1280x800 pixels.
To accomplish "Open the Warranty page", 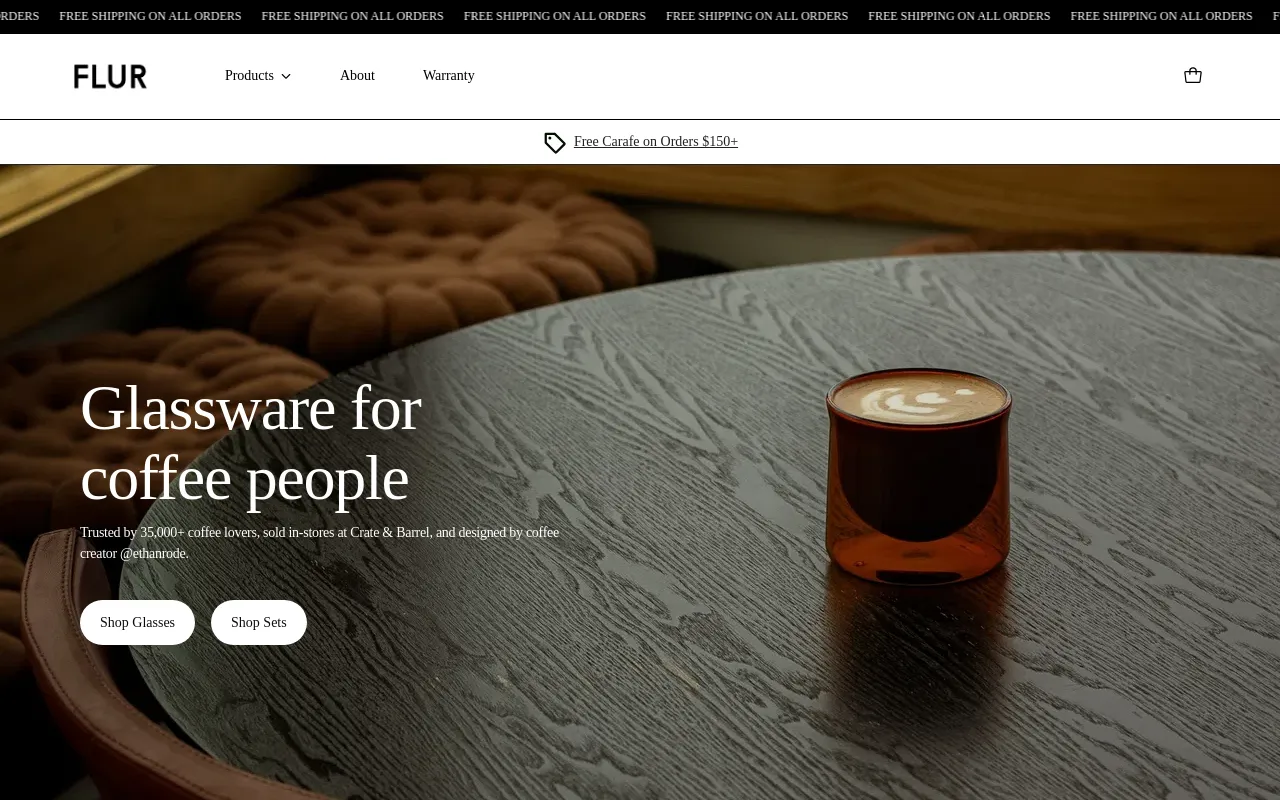I will point(448,76).
